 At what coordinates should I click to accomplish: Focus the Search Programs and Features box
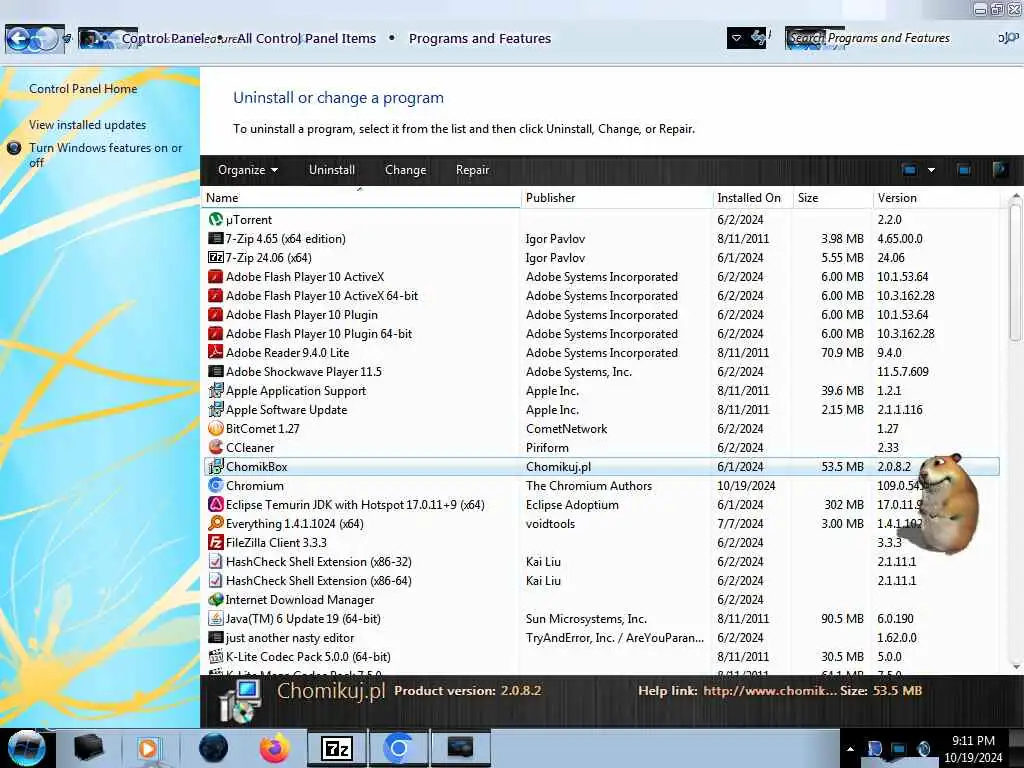pyautogui.click(x=888, y=38)
